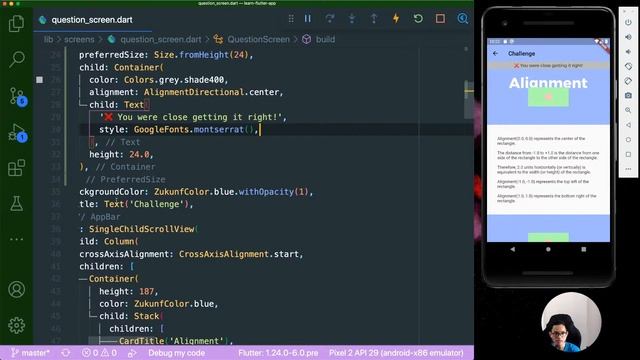This screenshot has height=360, width=640.
Task: Click 'lib' in the breadcrumb
Action: point(48,39)
